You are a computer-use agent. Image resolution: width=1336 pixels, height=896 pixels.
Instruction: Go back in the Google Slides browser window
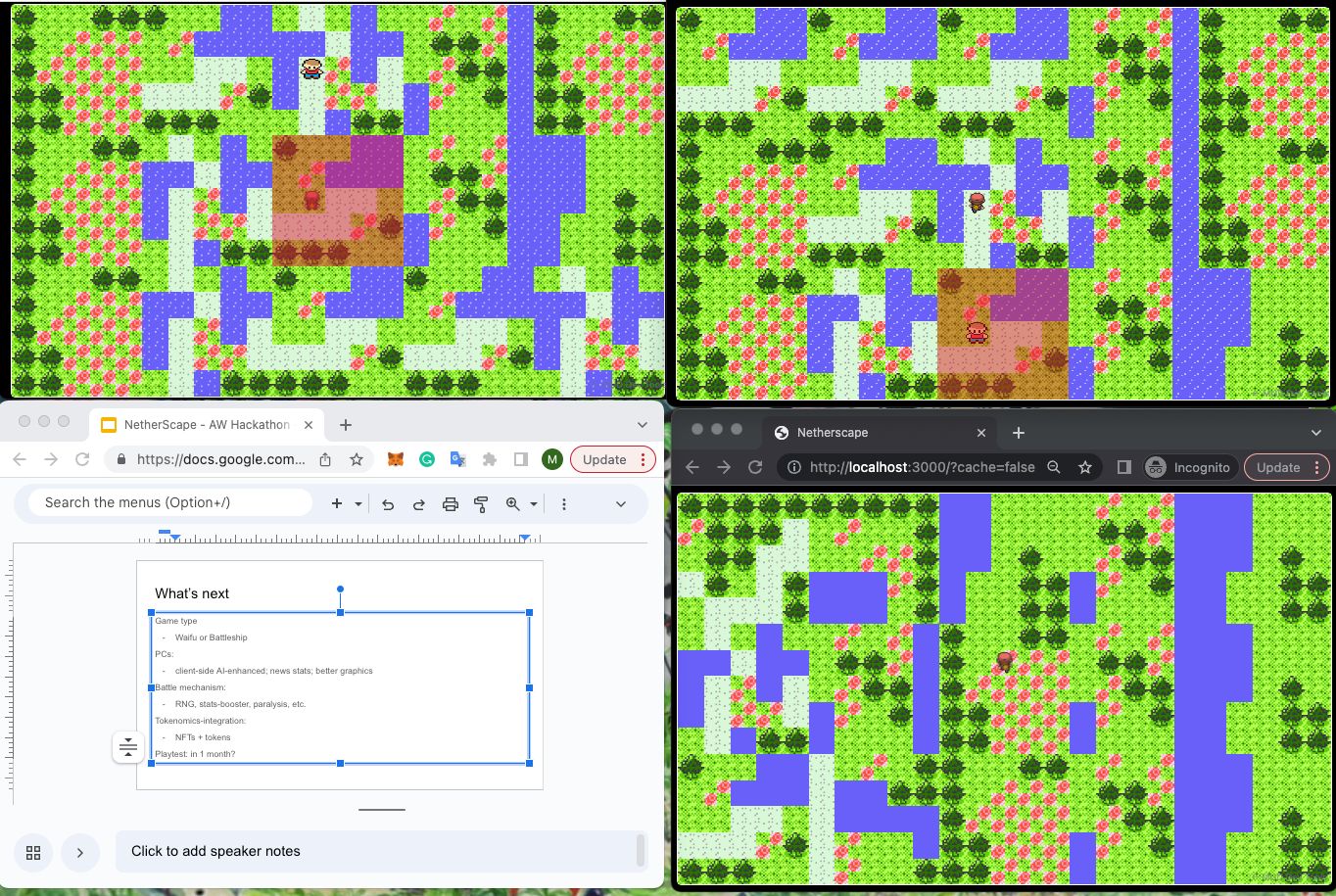pos(20,459)
